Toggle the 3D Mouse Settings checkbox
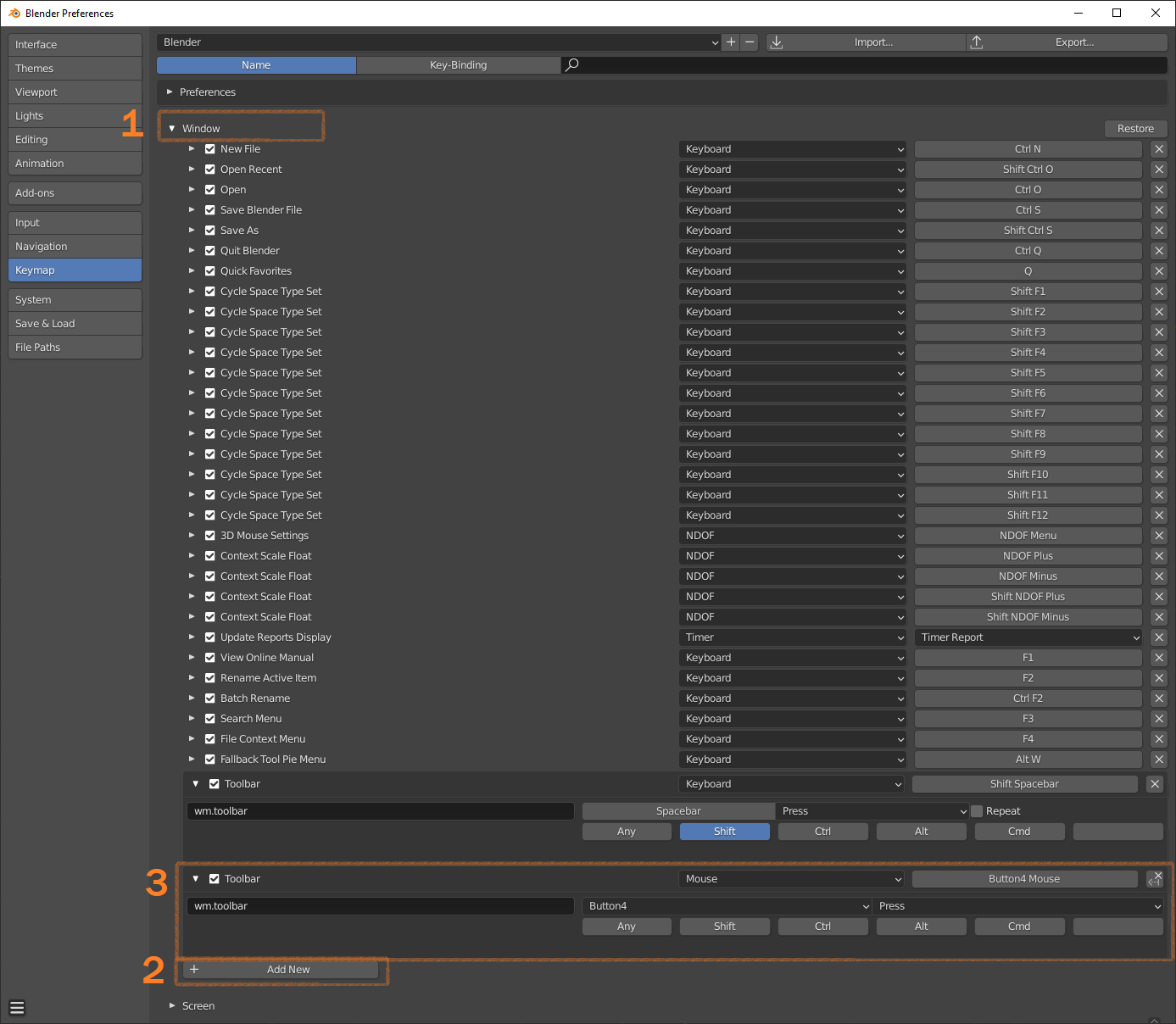This screenshot has height=1024, width=1176. pyautogui.click(x=210, y=536)
